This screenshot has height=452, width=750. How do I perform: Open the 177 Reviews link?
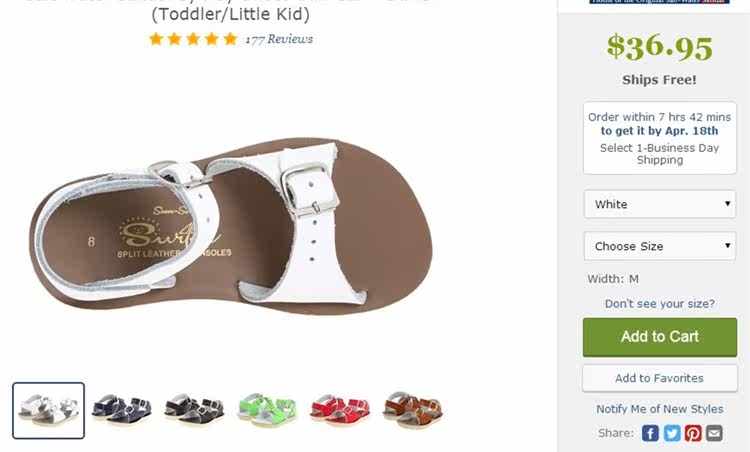coord(279,39)
